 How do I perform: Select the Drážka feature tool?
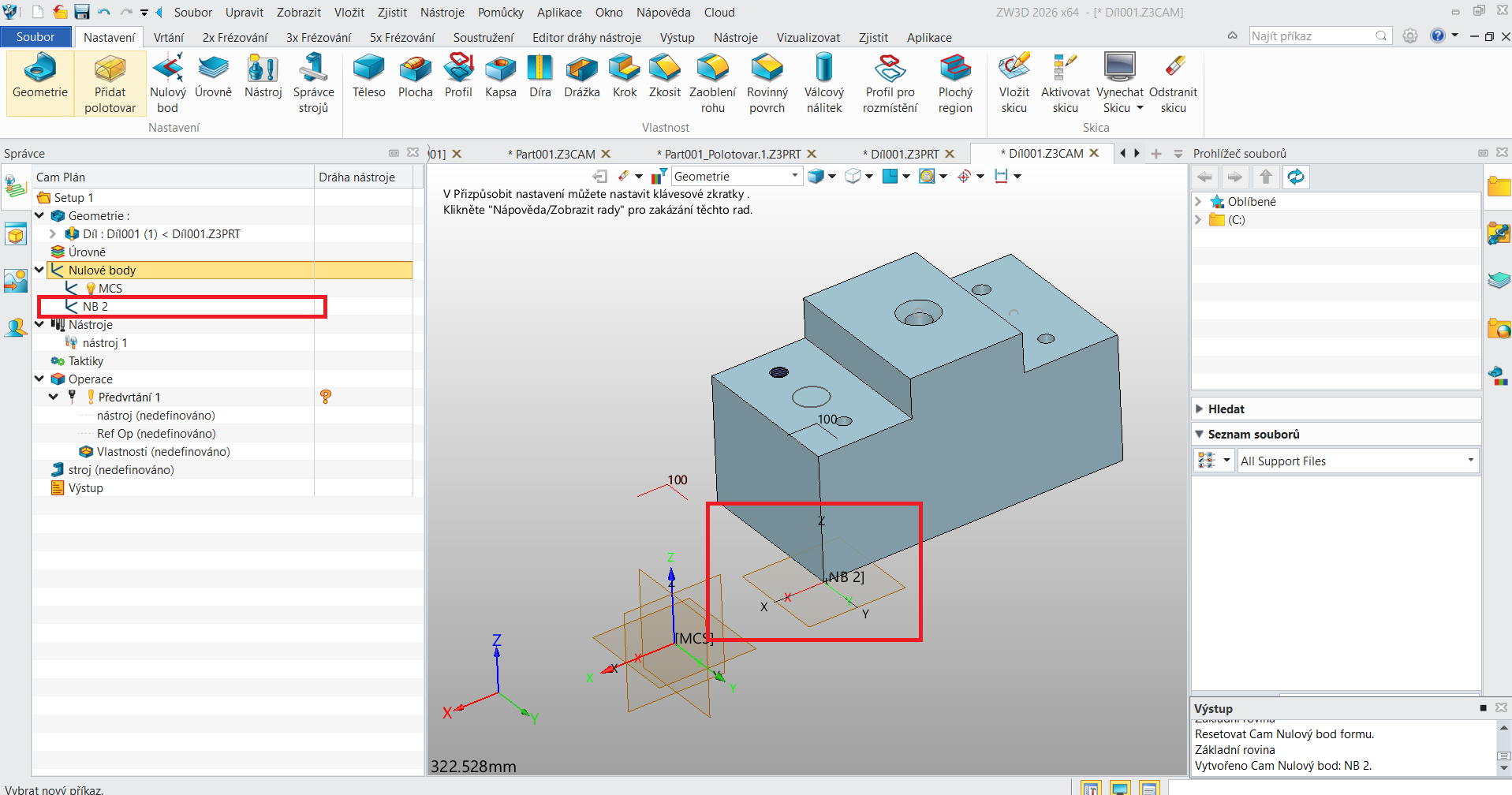[x=582, y=77]
